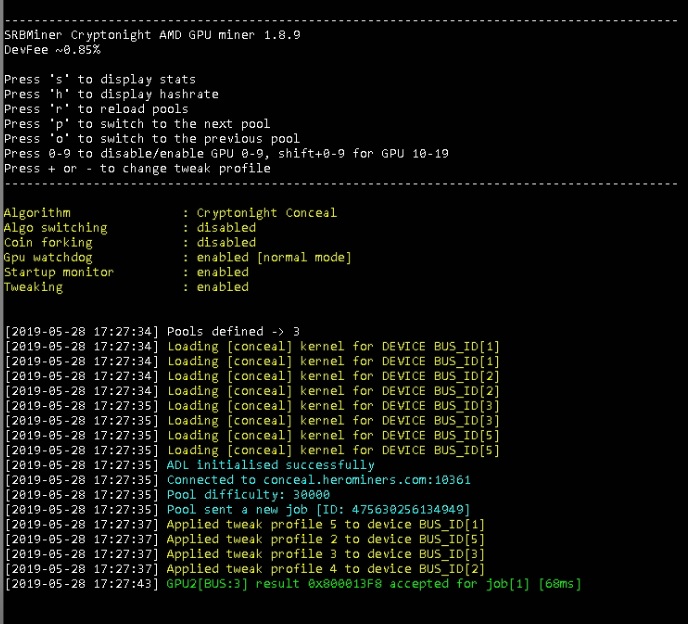Click the "'h' to display hashrate" hint line
The image size is (688, 624).
(x=111, y=94)
